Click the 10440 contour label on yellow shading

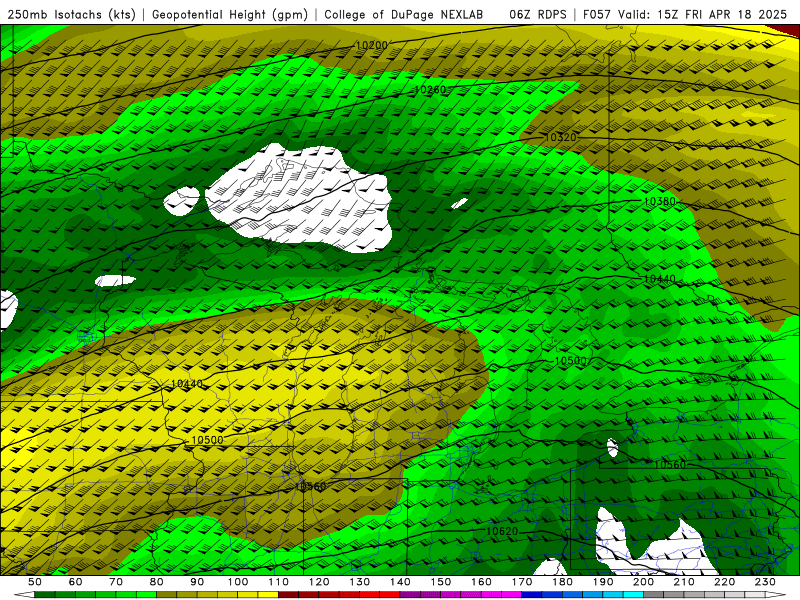pos(187,384)
